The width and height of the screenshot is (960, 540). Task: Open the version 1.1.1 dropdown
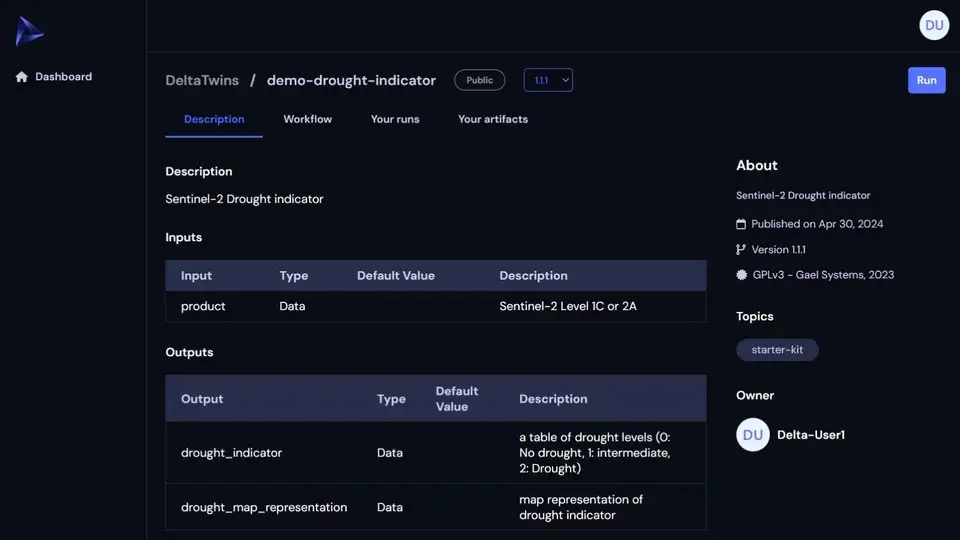coord(548,80)
